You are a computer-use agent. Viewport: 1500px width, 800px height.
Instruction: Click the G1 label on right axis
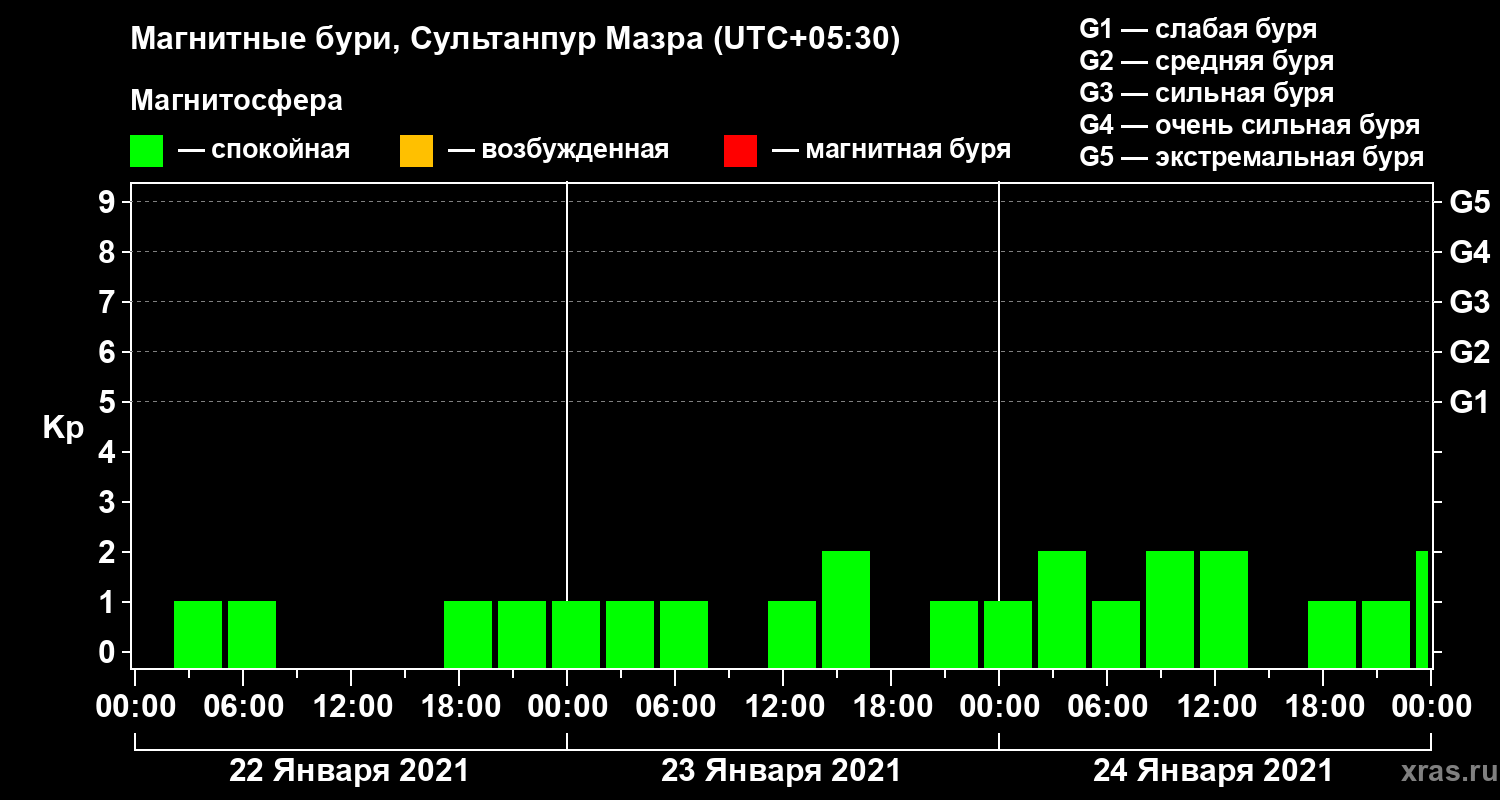tap(1470, 403)
